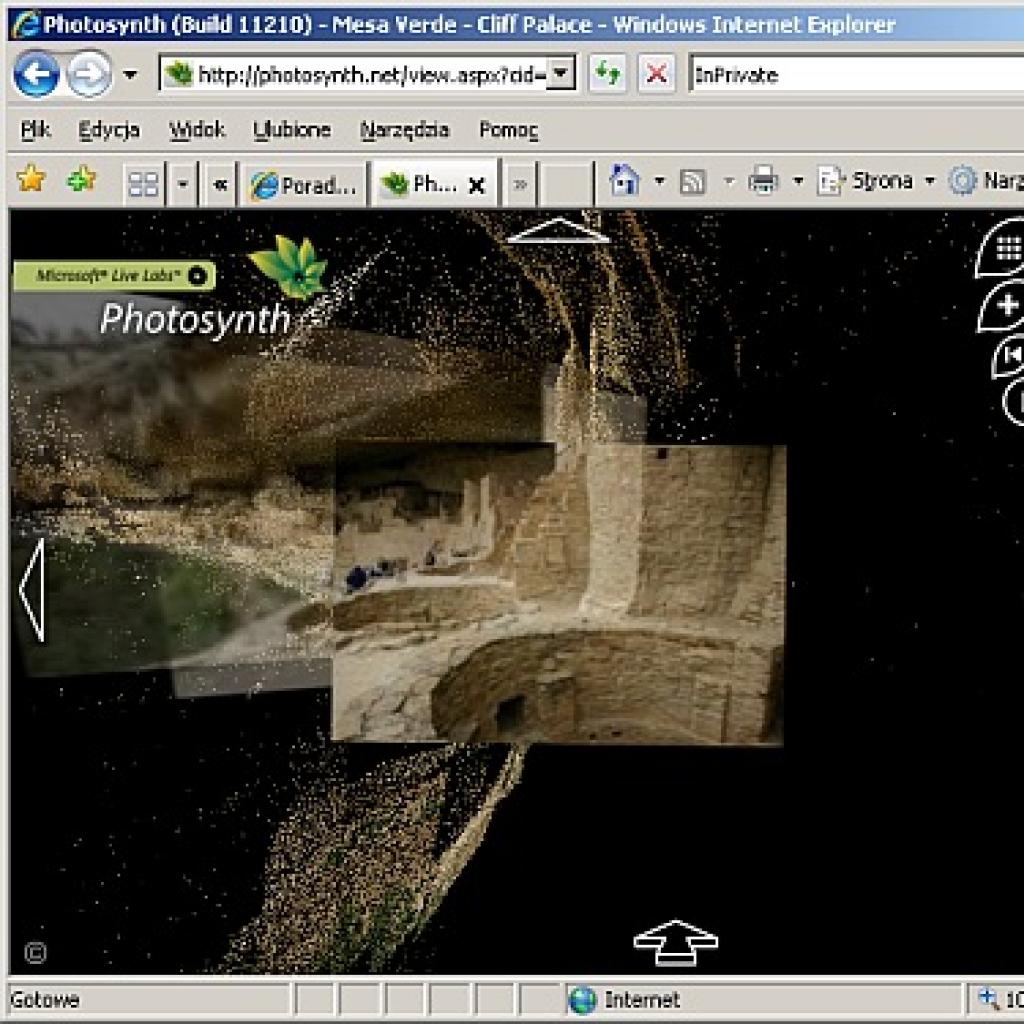Click the photosynth.net address bar
Screen dimensions: 1024x1024
pos(355,74)
